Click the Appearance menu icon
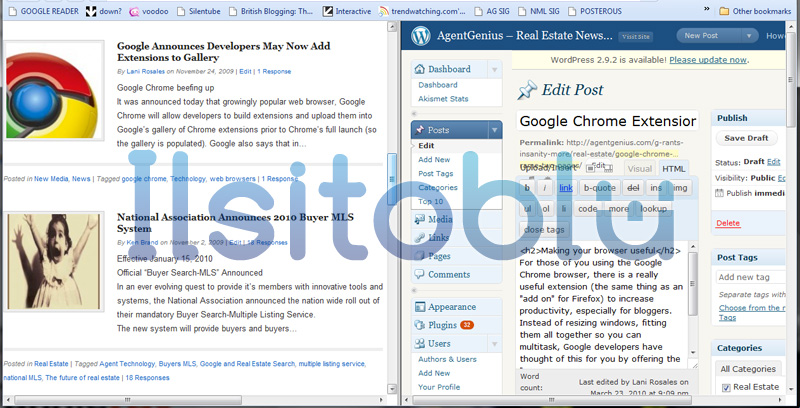 coord(419,307)
